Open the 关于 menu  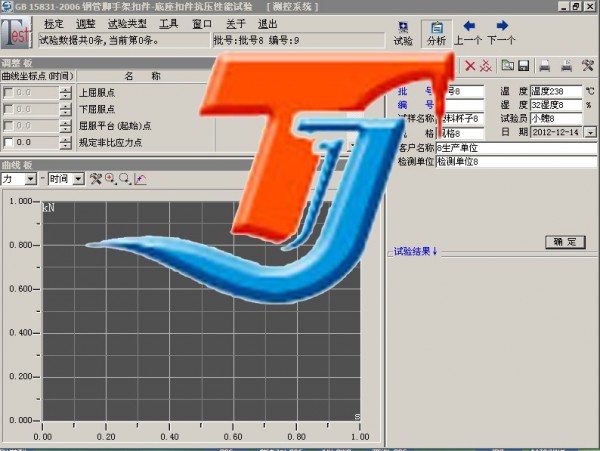pos(235,24)
